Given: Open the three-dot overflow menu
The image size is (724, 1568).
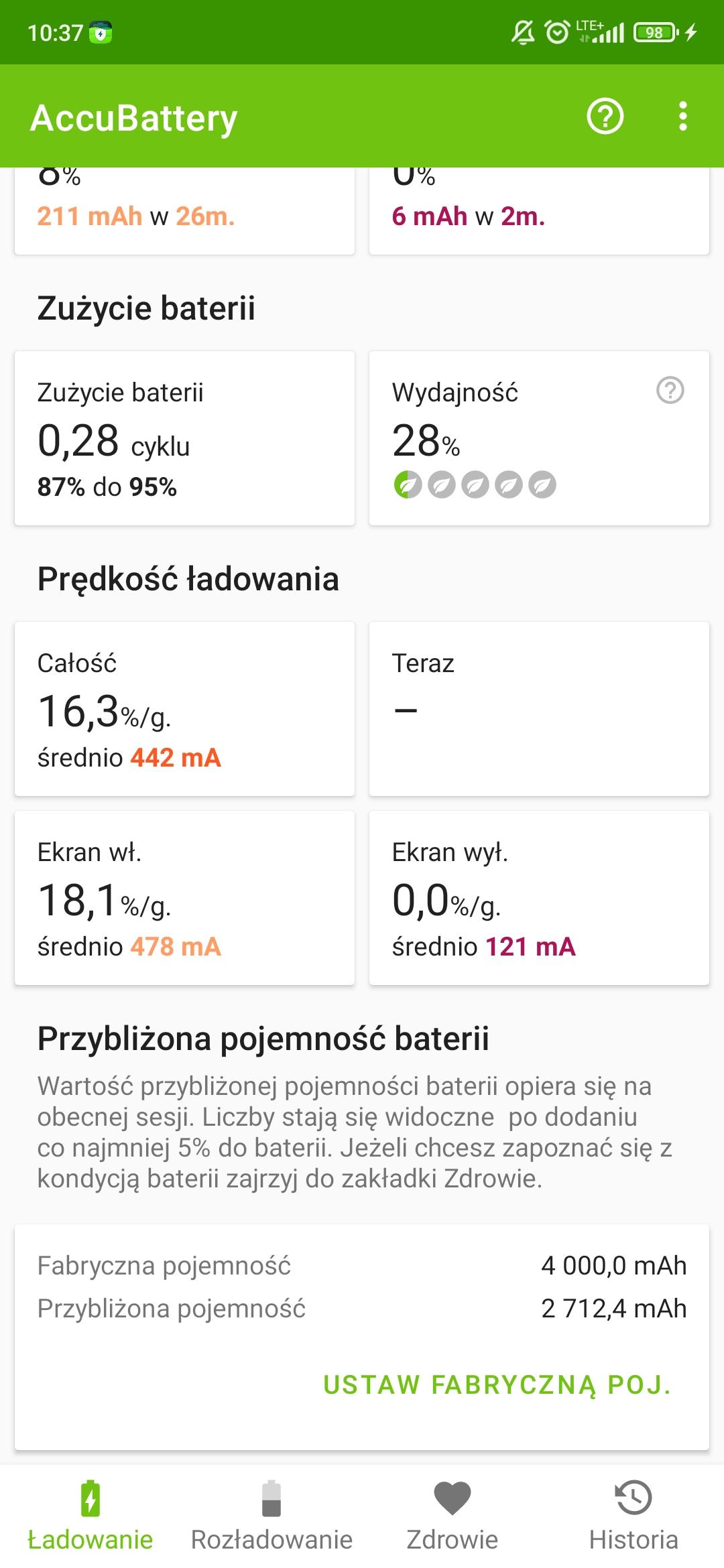Looking at the screenshot, I should click(x=682, y=117).
